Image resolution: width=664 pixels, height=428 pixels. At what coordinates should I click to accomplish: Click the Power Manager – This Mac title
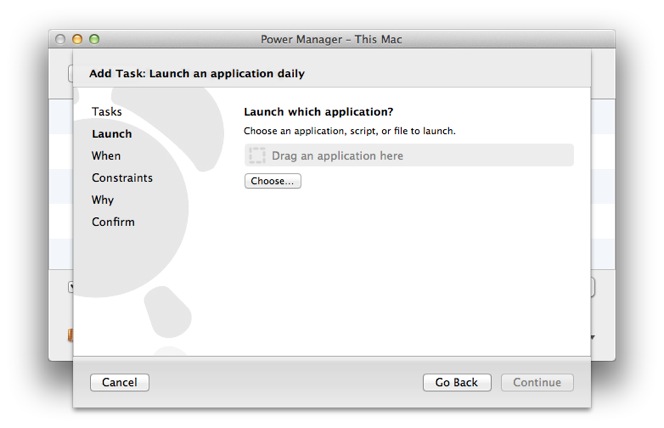331,39
